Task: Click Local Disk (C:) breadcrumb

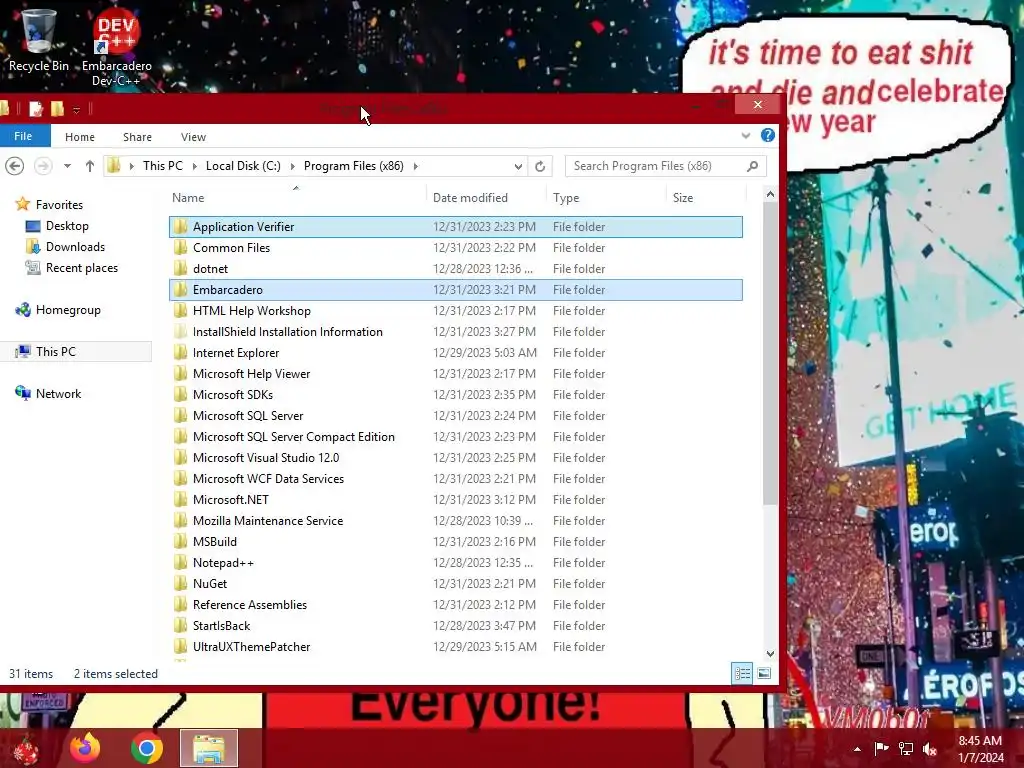Action: [243, 166]
